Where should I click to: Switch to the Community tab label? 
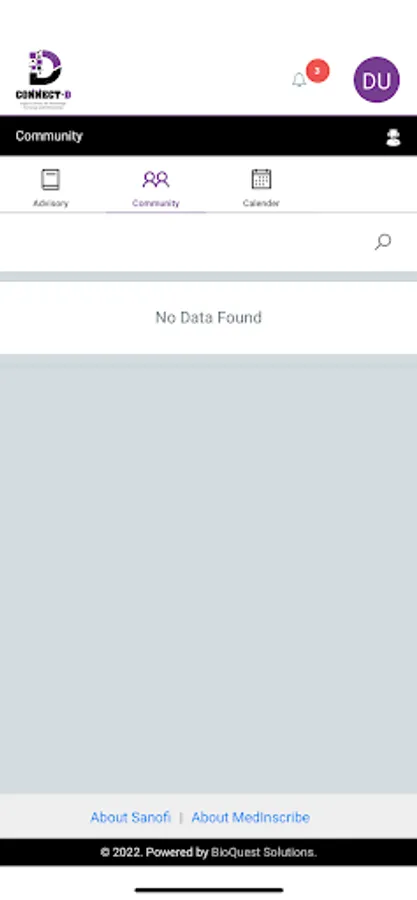155,203
